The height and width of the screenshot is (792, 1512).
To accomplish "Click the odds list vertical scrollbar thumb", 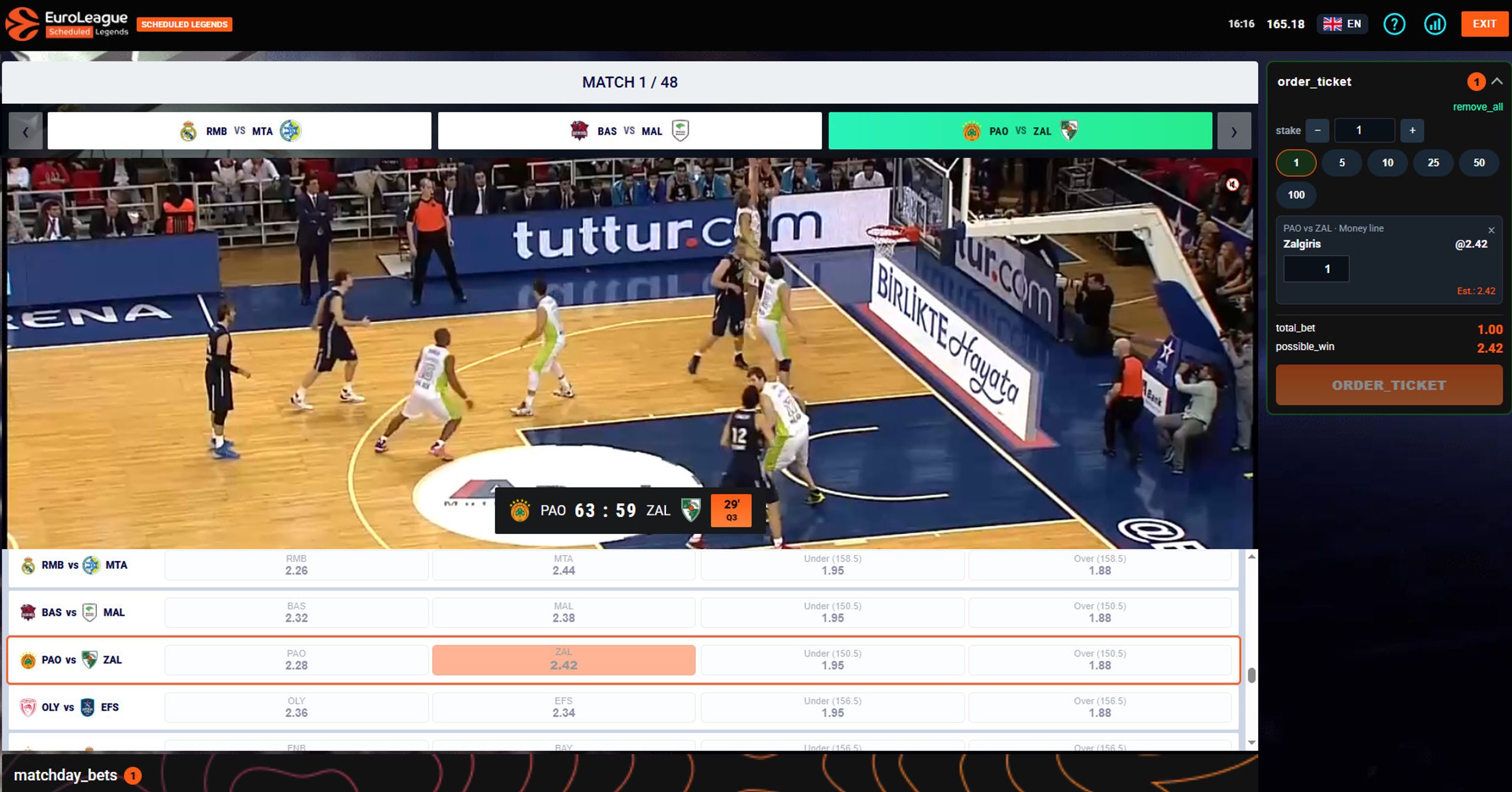I will pyautogui.click(x=1251, y=675).
